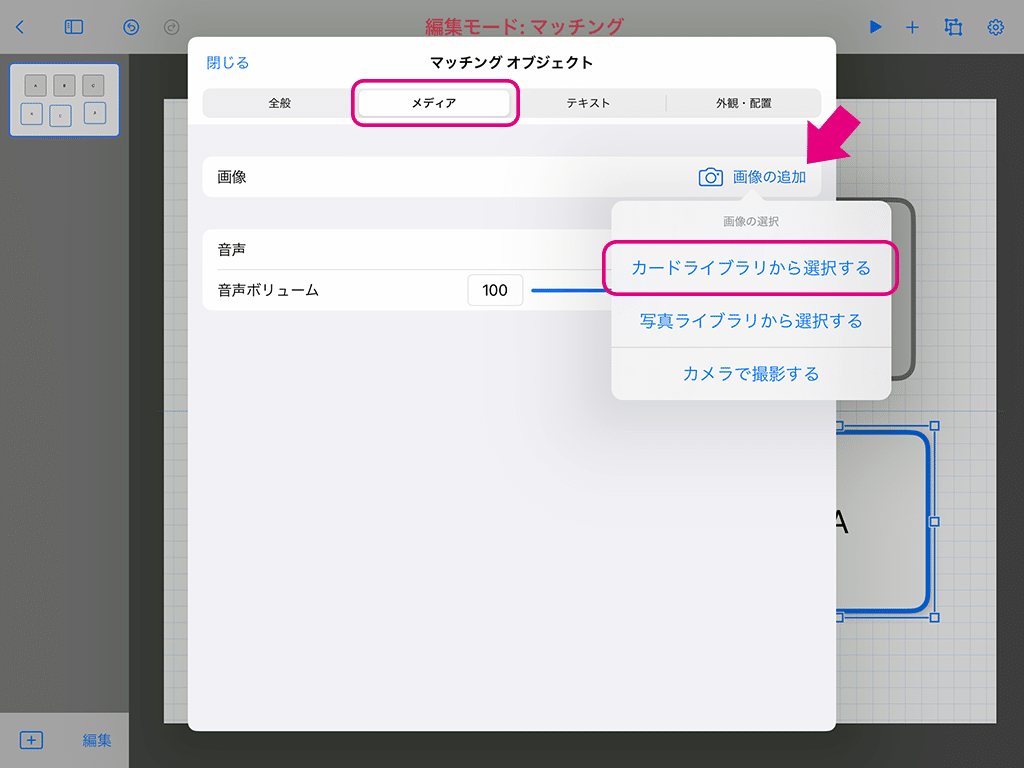Open settings with the gear icon
This screenshot has height=768, width=1024.
click(995, 27)
